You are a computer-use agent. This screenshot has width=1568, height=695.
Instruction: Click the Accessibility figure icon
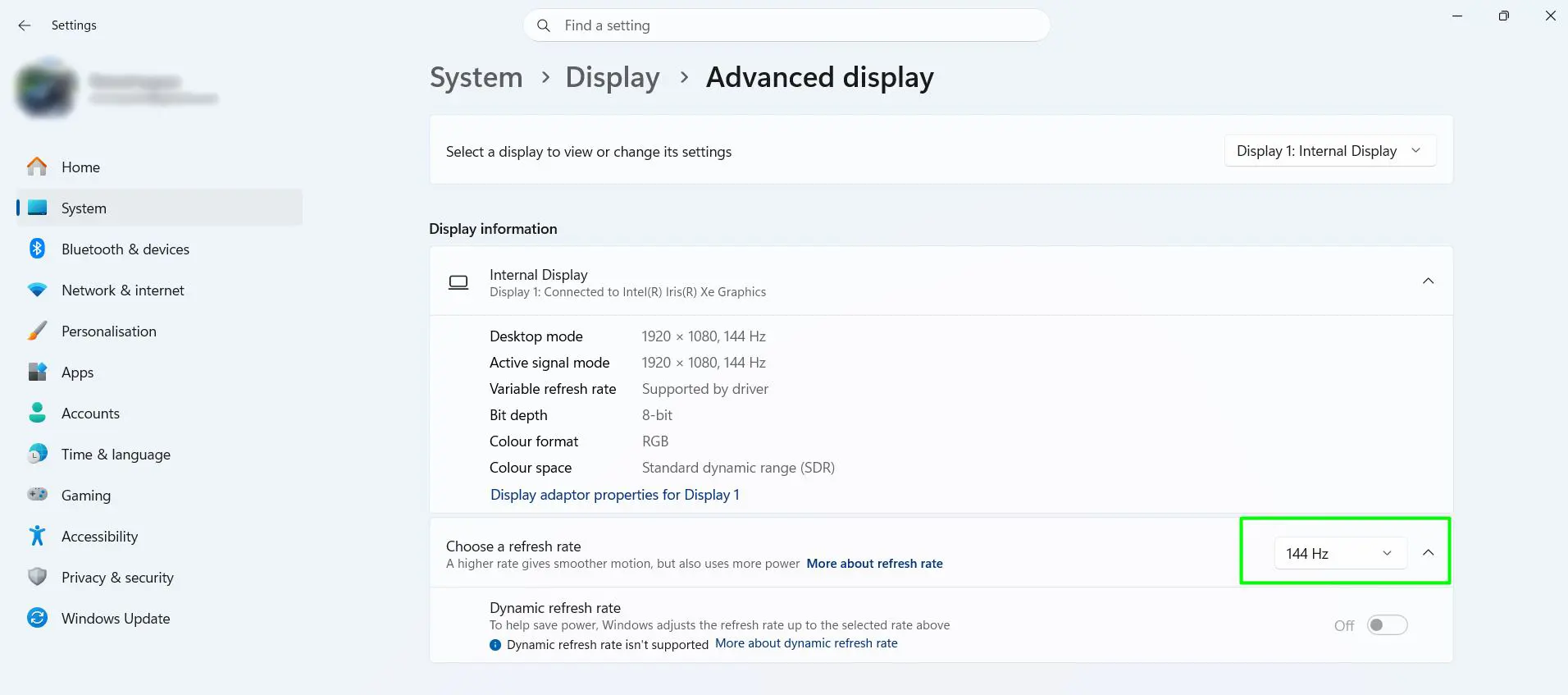[x=37, y=536]
